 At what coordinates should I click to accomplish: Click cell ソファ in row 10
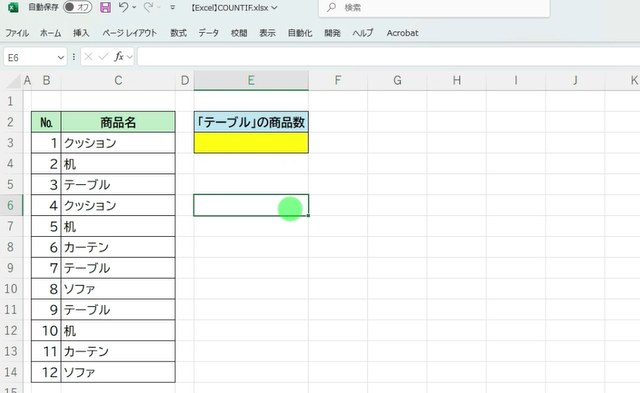click(x=118, y=289)
